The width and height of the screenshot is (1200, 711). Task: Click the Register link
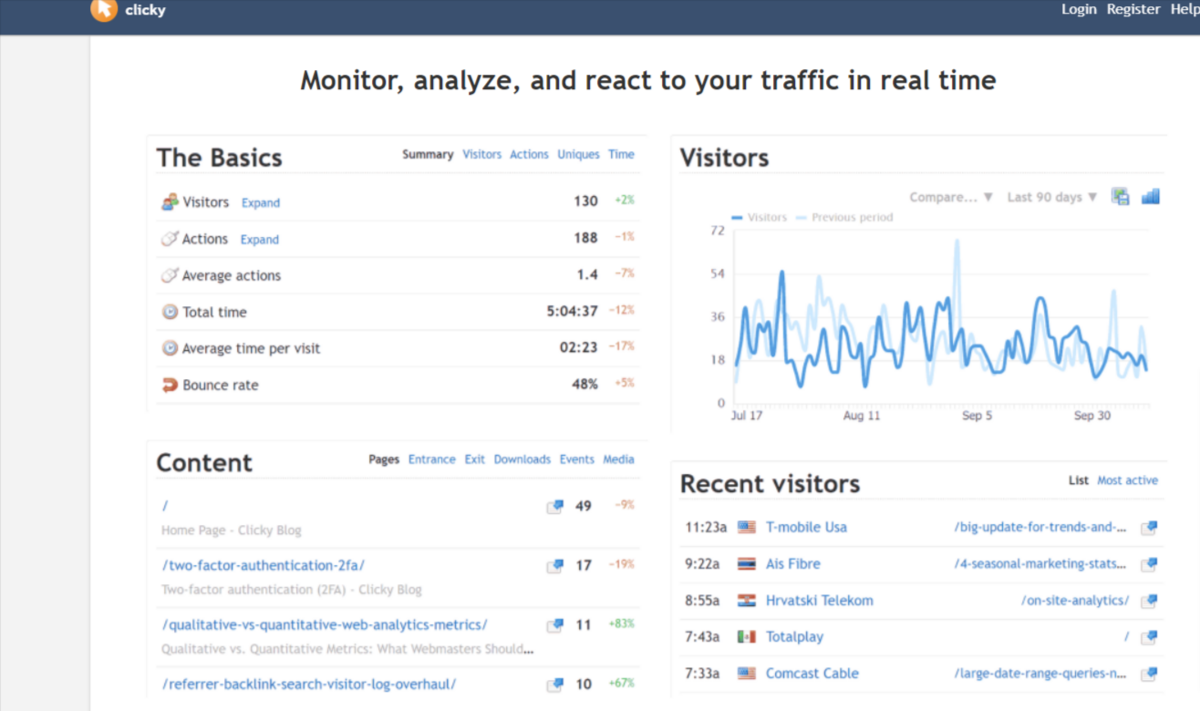point(1133,9)
